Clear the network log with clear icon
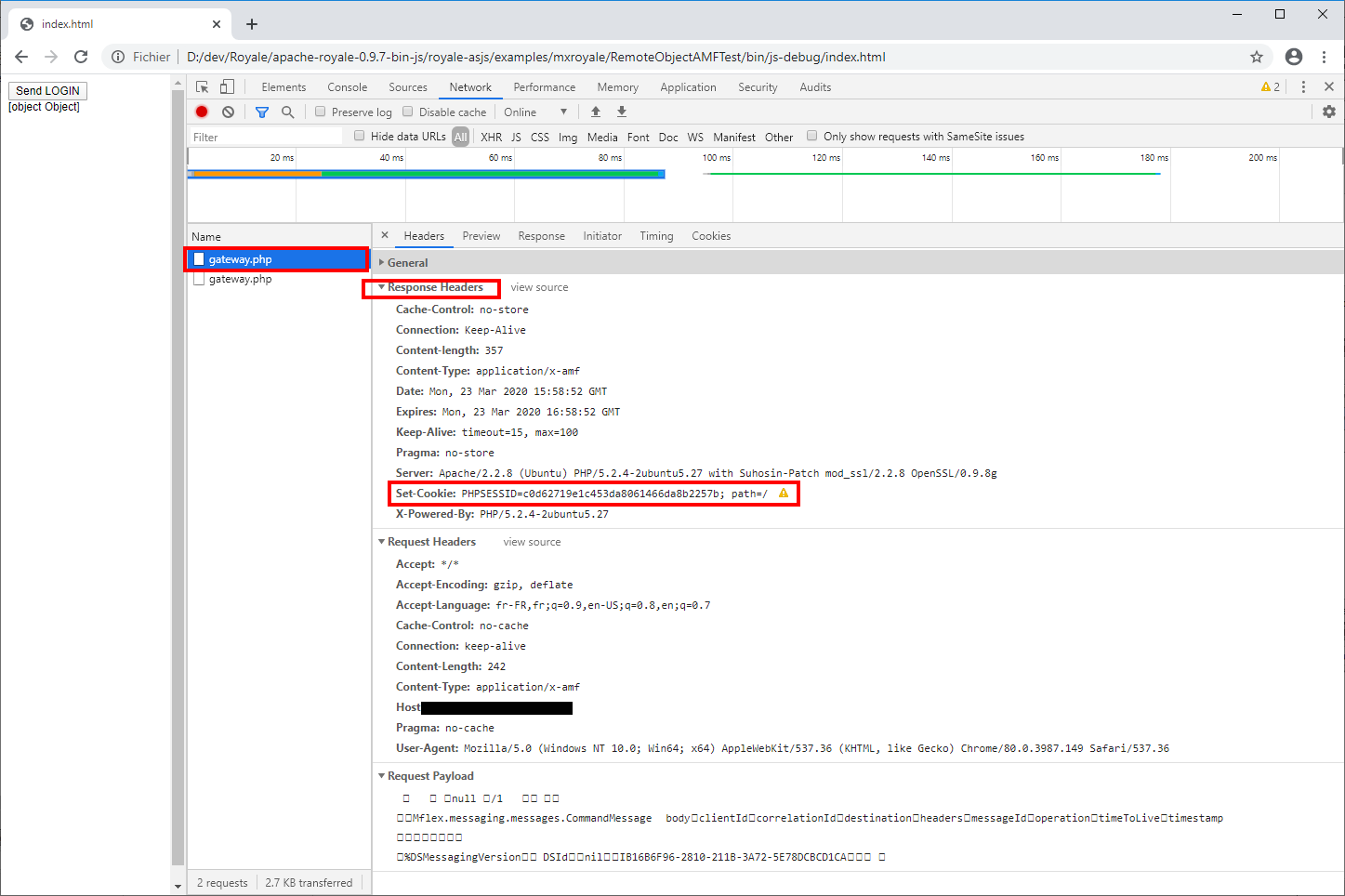The width and height of the screenshot is (1345, 896). click(x=229, y=112)
